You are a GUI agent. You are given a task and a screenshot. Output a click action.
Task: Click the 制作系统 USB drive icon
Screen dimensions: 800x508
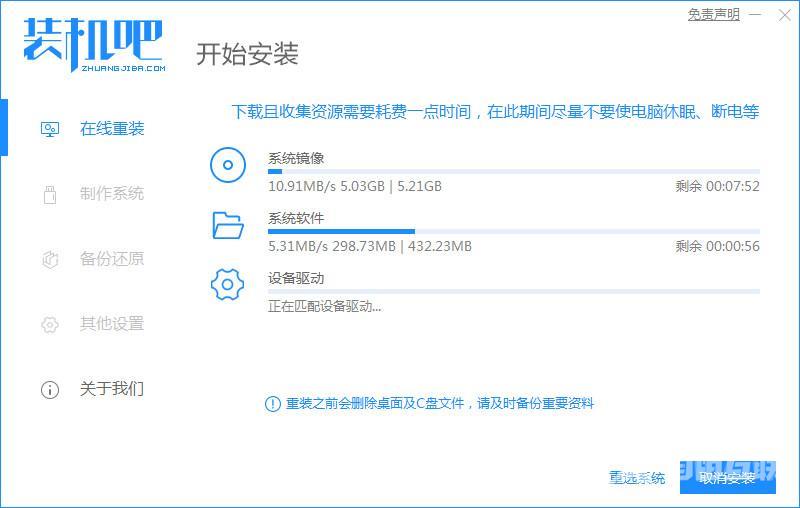pos(50,194)
